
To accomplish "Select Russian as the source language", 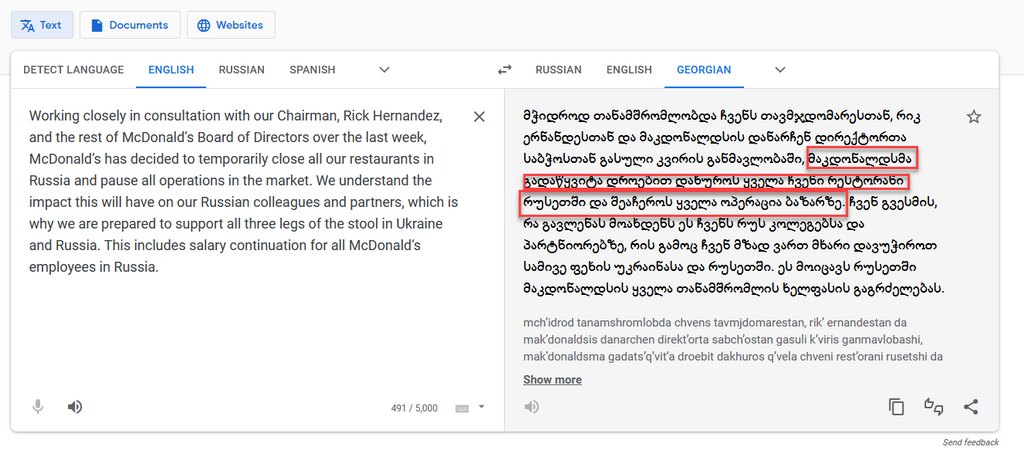I will pyautogui.click(x=242, y=69).
